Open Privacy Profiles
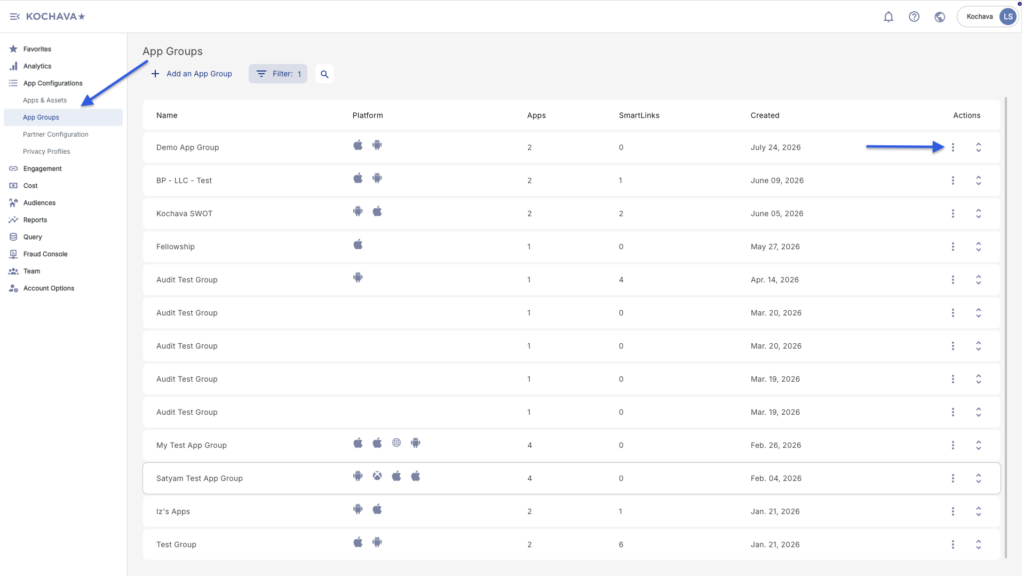1024x576 pixels. tap(46, 152)
